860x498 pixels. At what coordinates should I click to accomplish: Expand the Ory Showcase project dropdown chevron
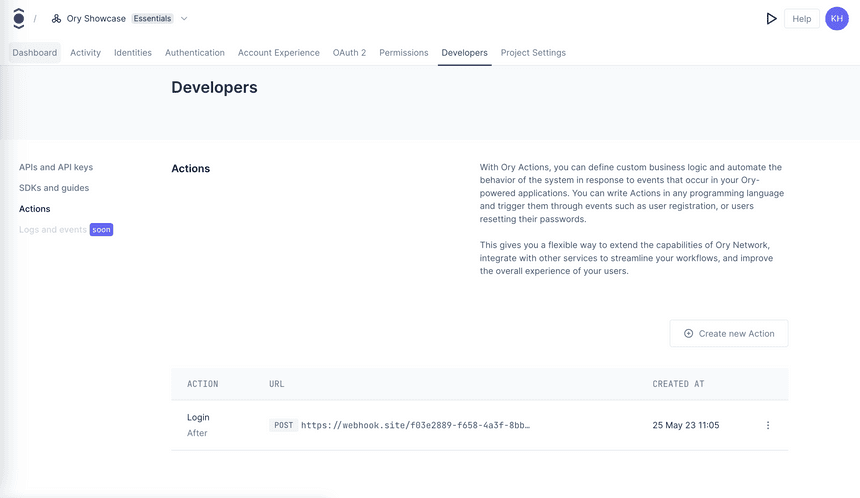pyautogui.click(x=184, y=19)
